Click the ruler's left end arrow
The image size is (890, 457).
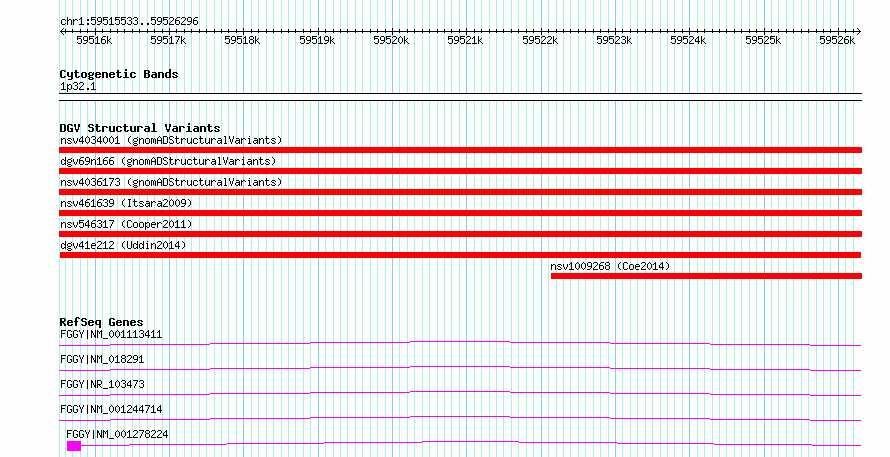click(62, 32)
